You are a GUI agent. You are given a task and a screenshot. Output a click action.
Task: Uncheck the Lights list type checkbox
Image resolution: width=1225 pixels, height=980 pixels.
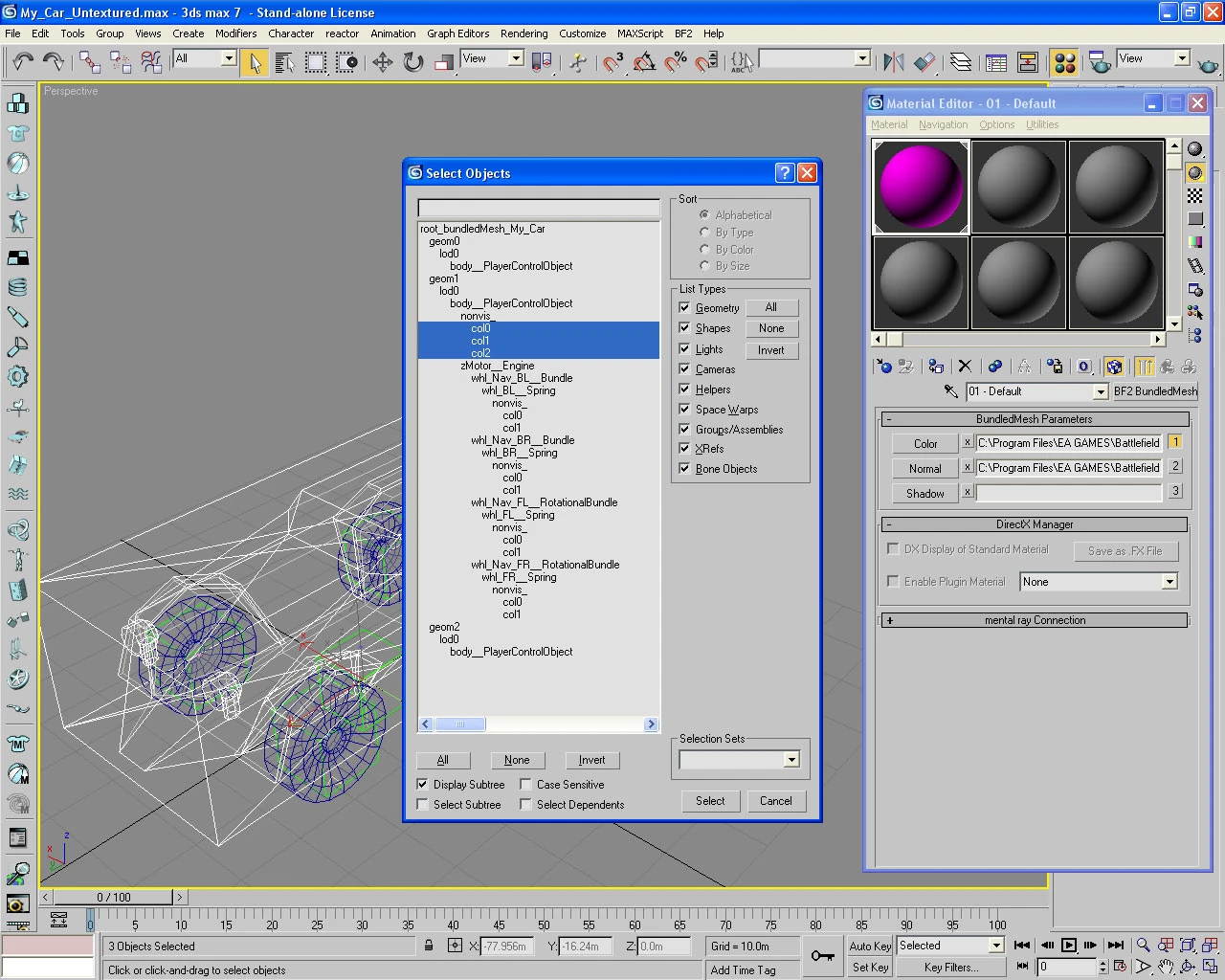684,348
